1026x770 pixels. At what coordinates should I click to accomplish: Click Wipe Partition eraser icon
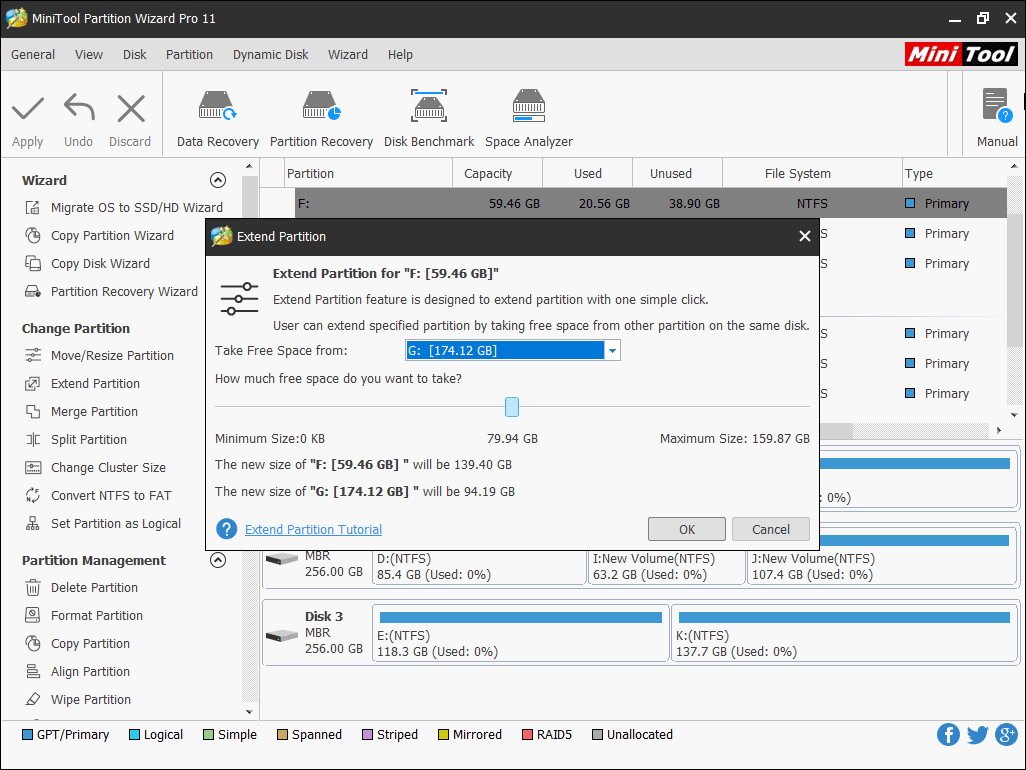pos(33,699)
